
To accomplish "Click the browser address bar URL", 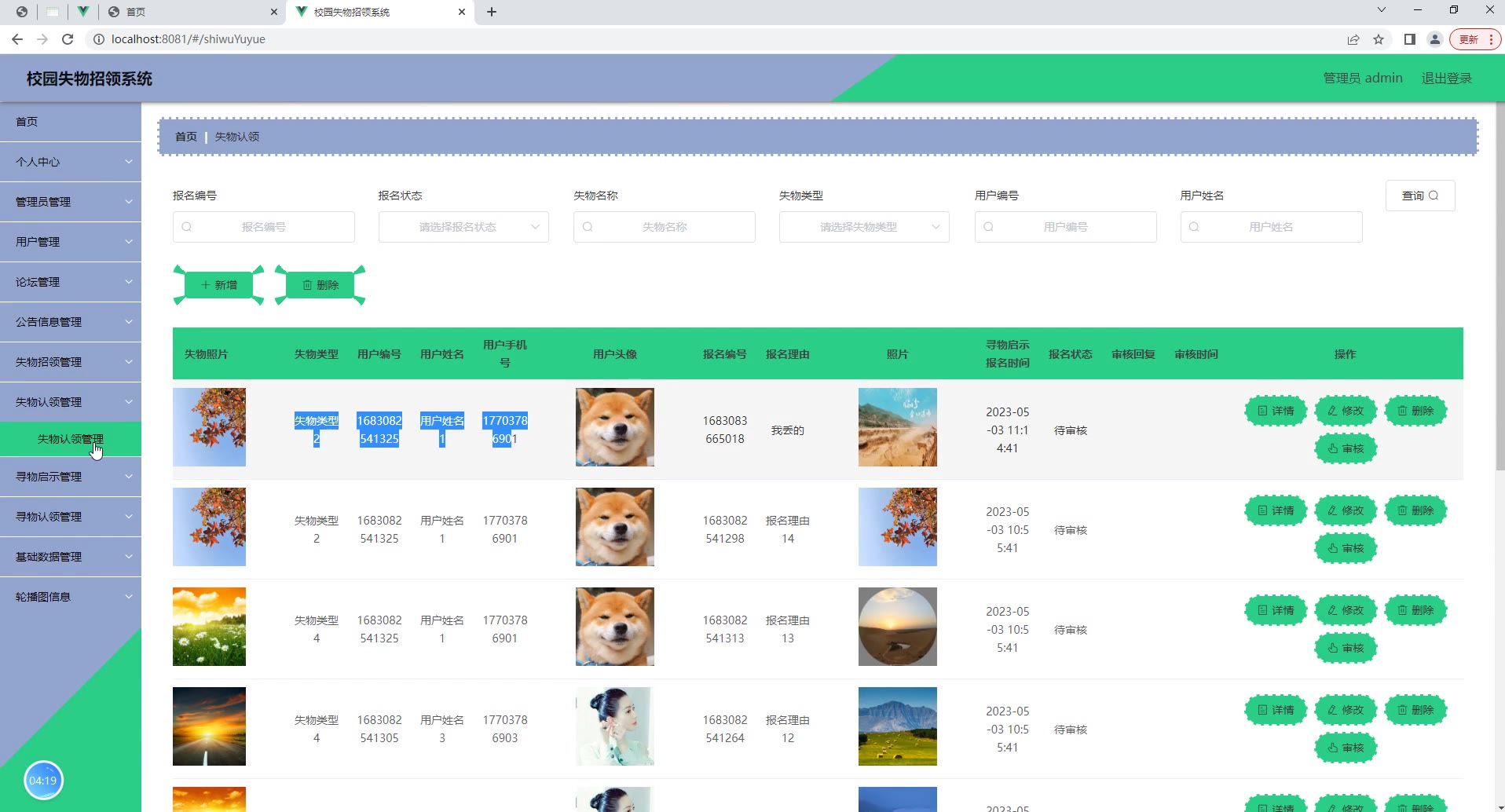I will [x=189, y=39].
